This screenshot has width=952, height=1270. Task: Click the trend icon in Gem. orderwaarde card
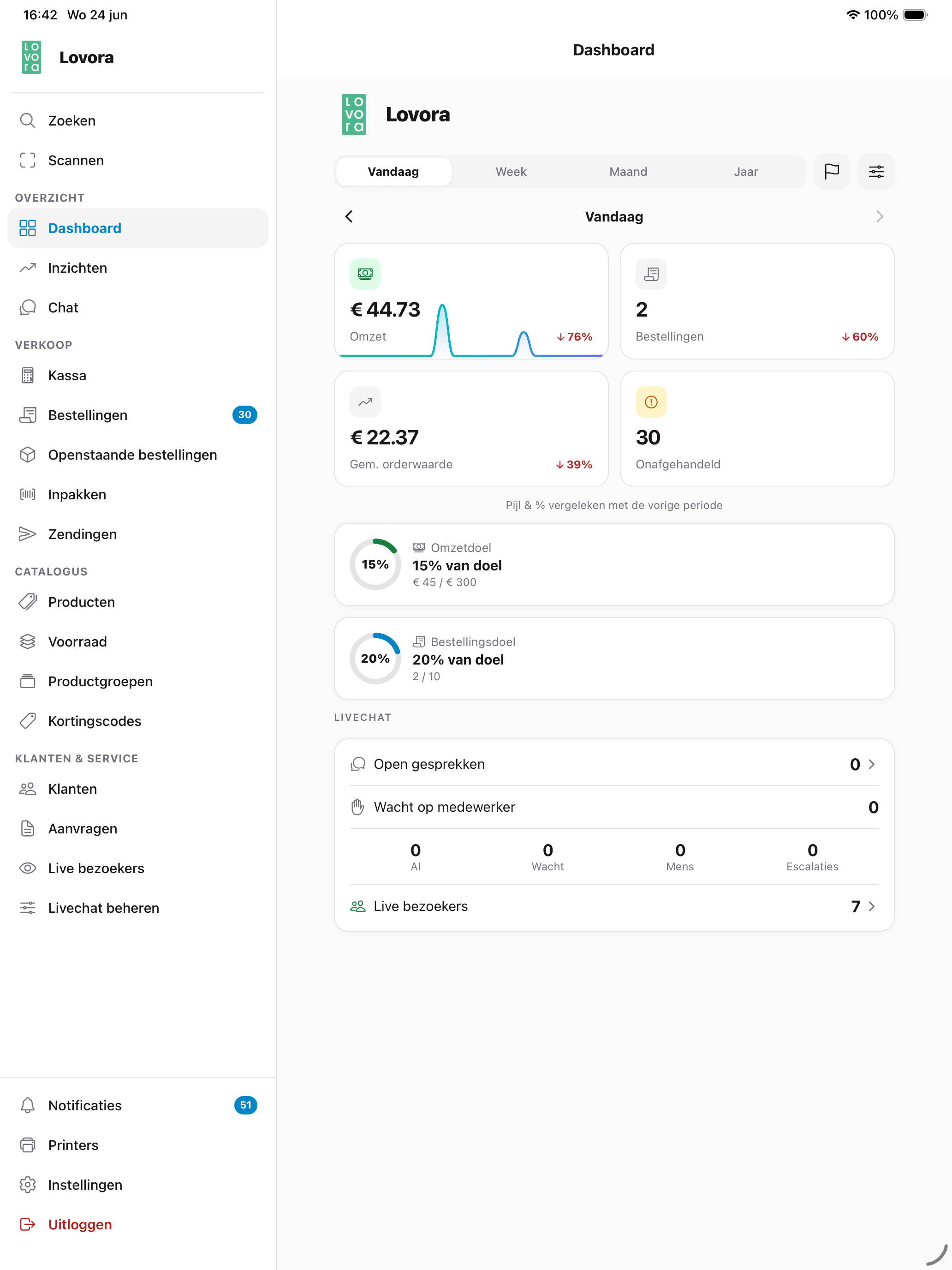click(365, 402)
